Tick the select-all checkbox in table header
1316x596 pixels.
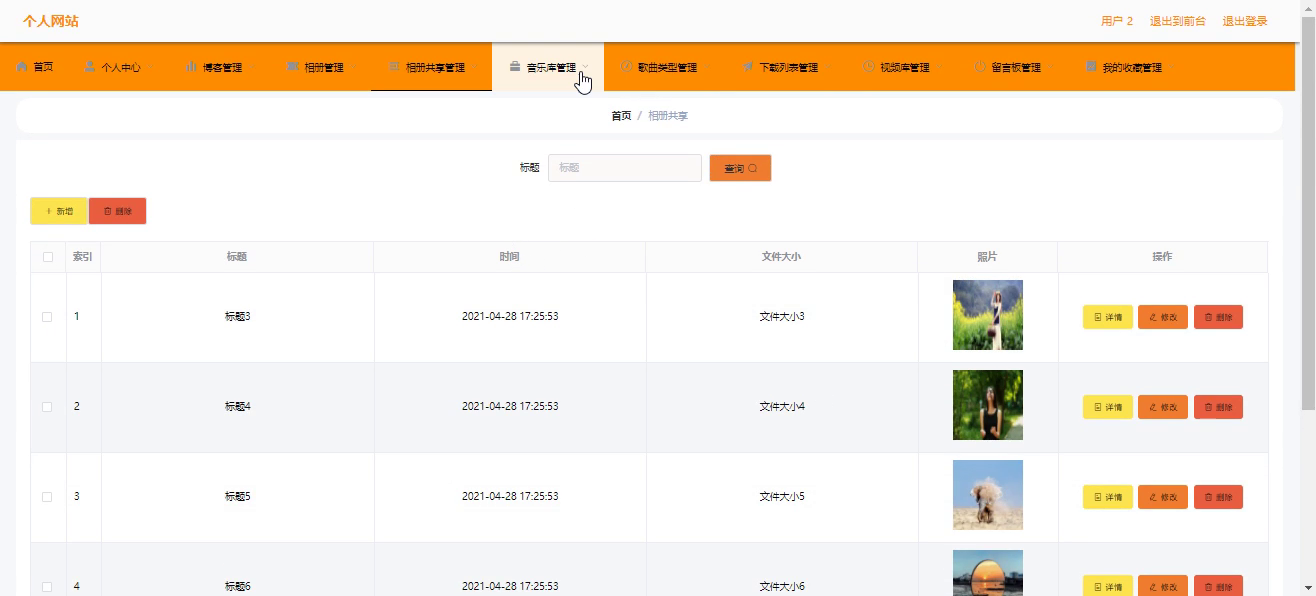47,257
